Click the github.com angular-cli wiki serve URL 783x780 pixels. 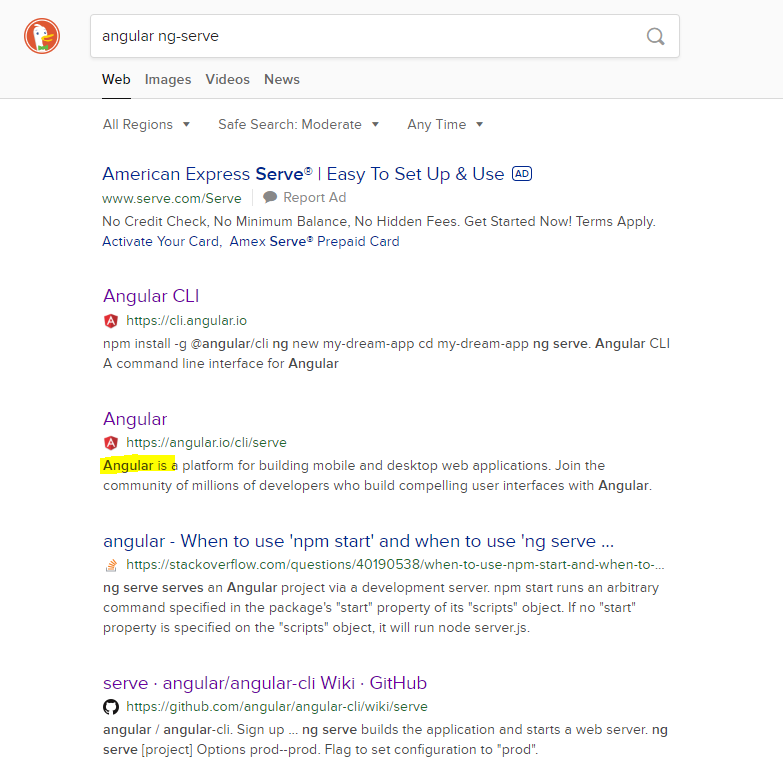point(277,707)
